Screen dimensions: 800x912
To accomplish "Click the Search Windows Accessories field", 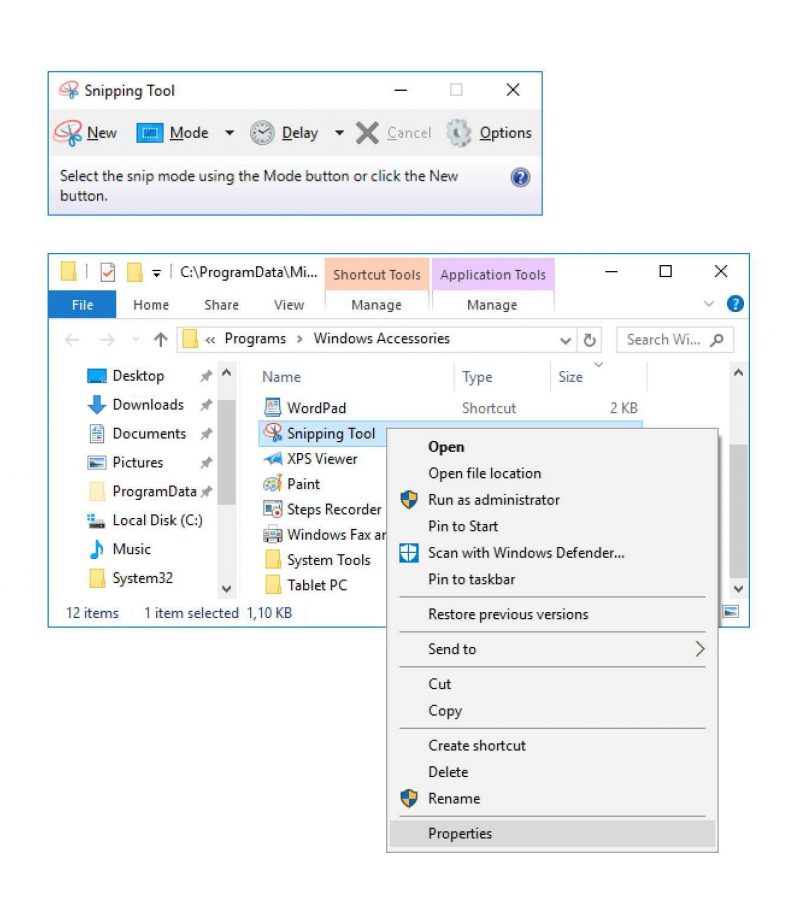I will [675, 340].
